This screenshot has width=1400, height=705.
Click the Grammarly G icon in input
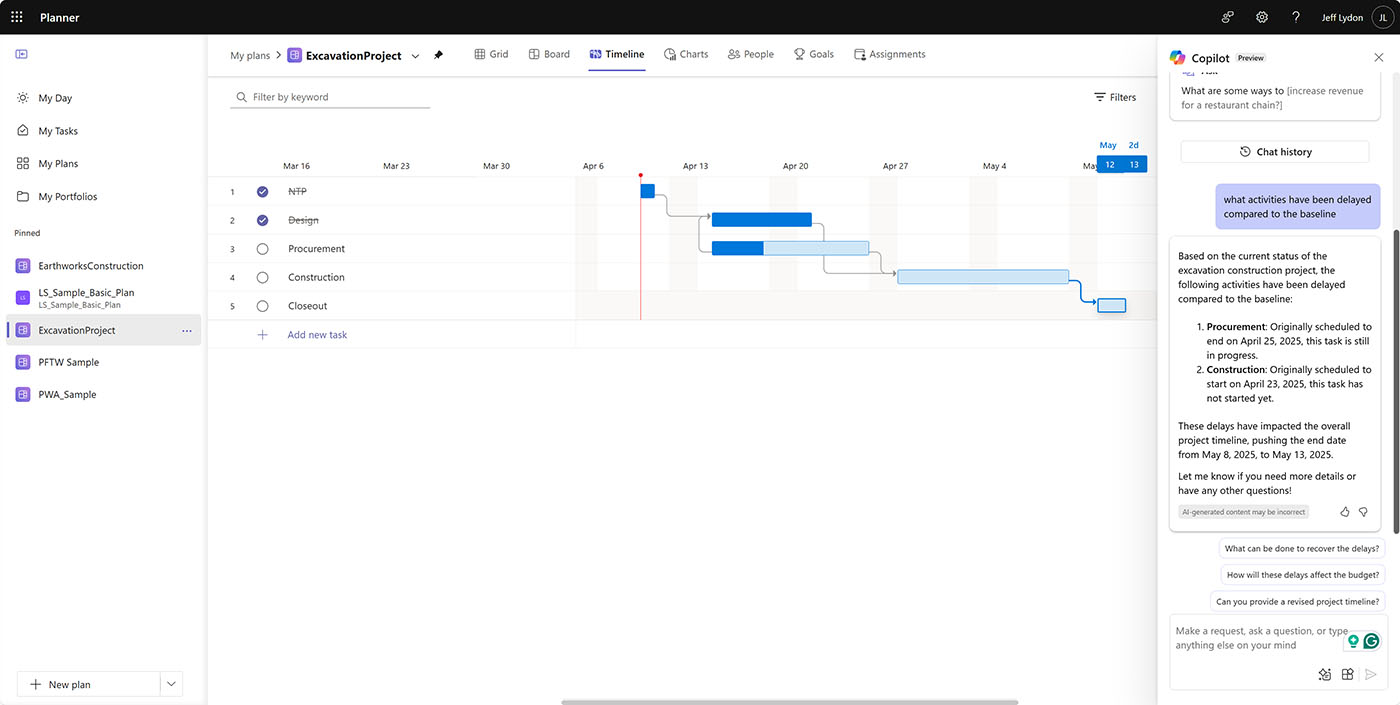(1371, 641)
